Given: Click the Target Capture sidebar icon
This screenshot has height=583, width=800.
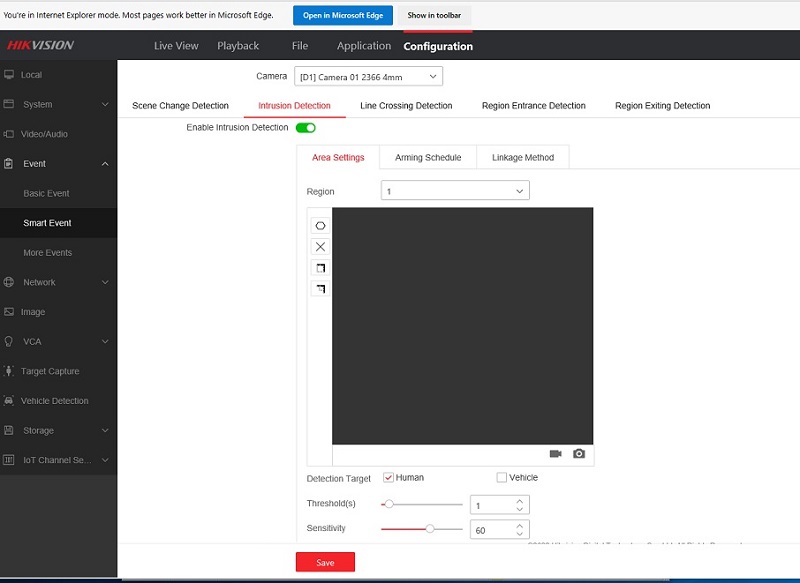Looking at the screenshot, I should pos(9,371).
